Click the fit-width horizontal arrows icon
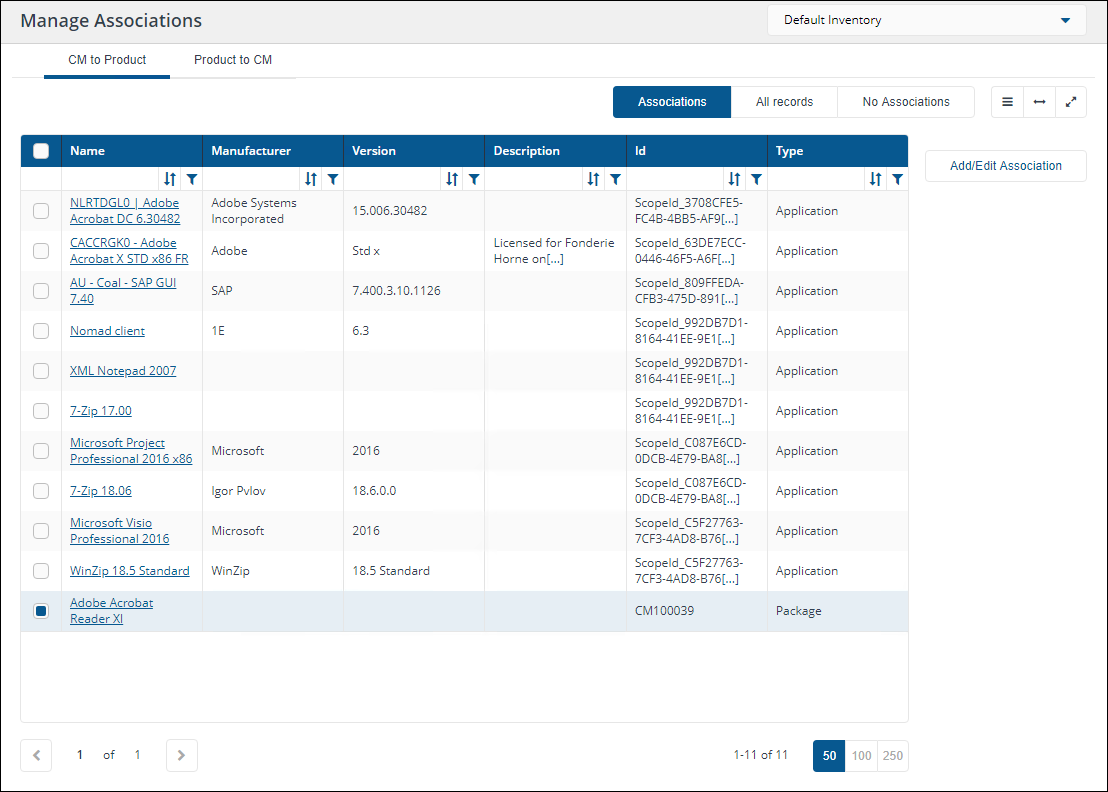 (x=1039, y=102)
